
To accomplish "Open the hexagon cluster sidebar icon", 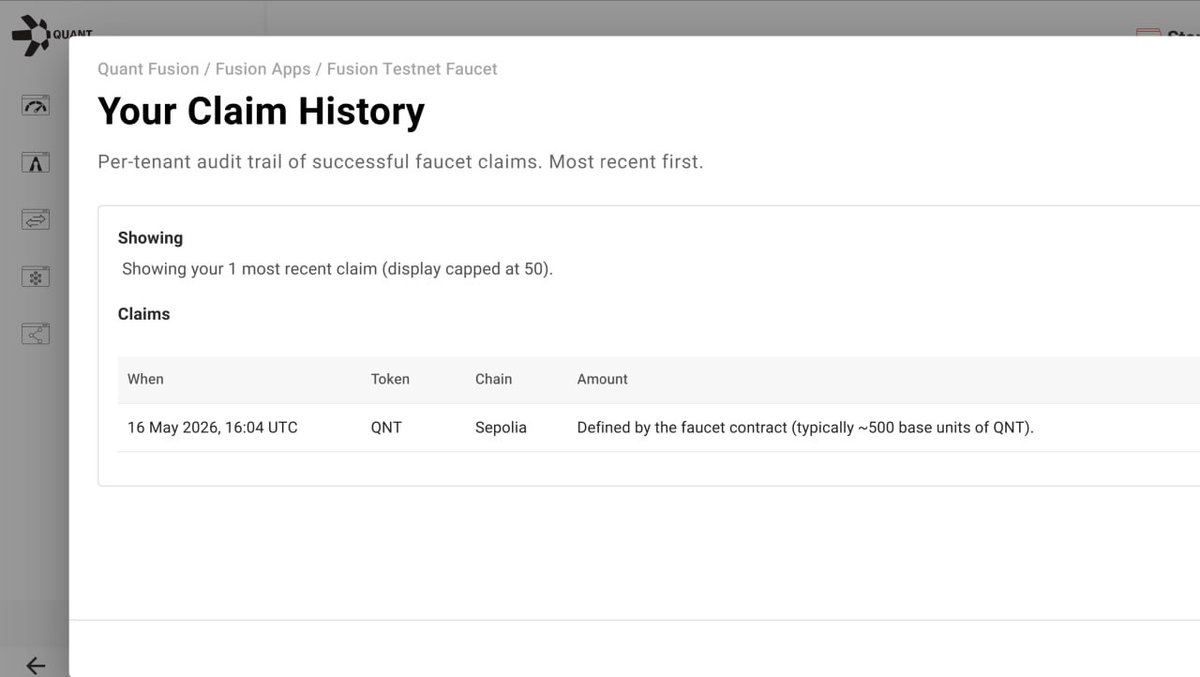I will [x=36, y=277].
